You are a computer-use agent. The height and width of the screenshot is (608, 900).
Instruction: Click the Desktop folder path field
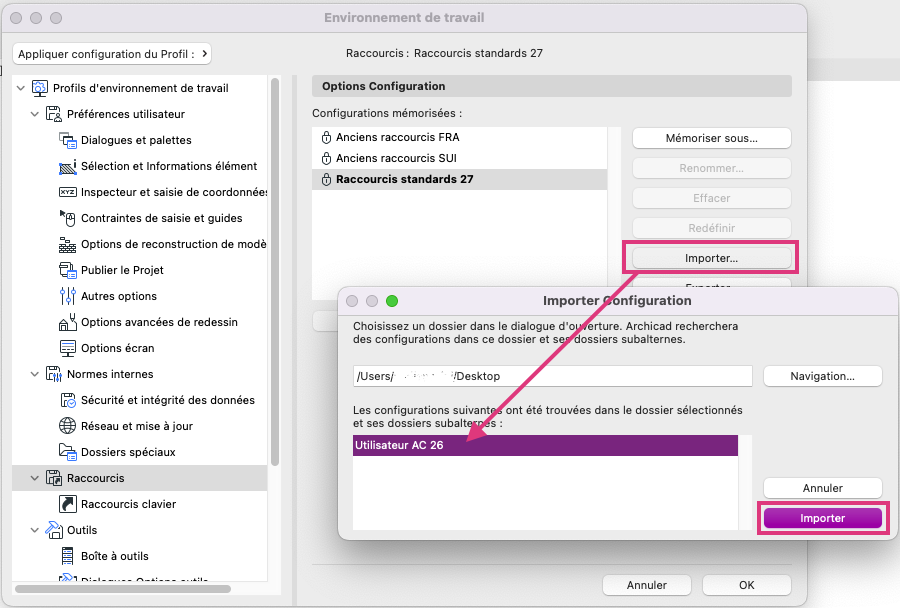coord(552,376)
